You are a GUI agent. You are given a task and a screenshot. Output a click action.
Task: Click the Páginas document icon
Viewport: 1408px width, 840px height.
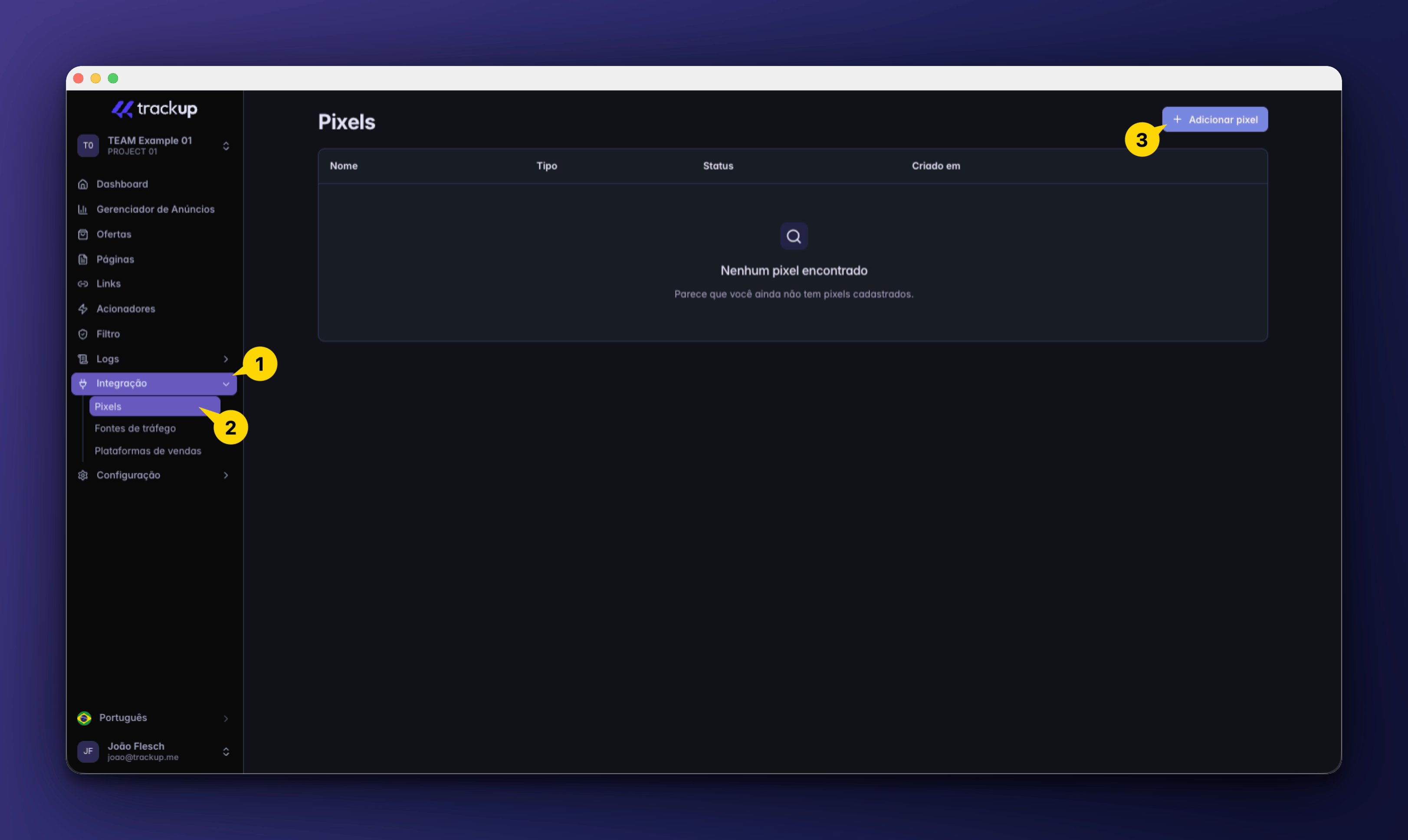pos(83,259)
